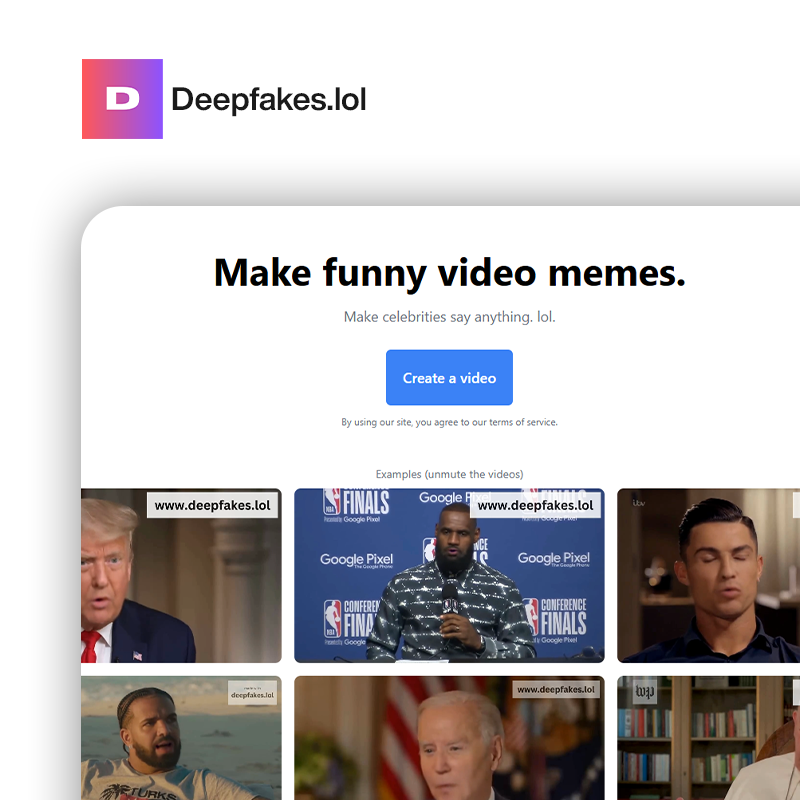800x800 pixels.
Task: Open the terms of service link
Action: click(x=523, y=422)
